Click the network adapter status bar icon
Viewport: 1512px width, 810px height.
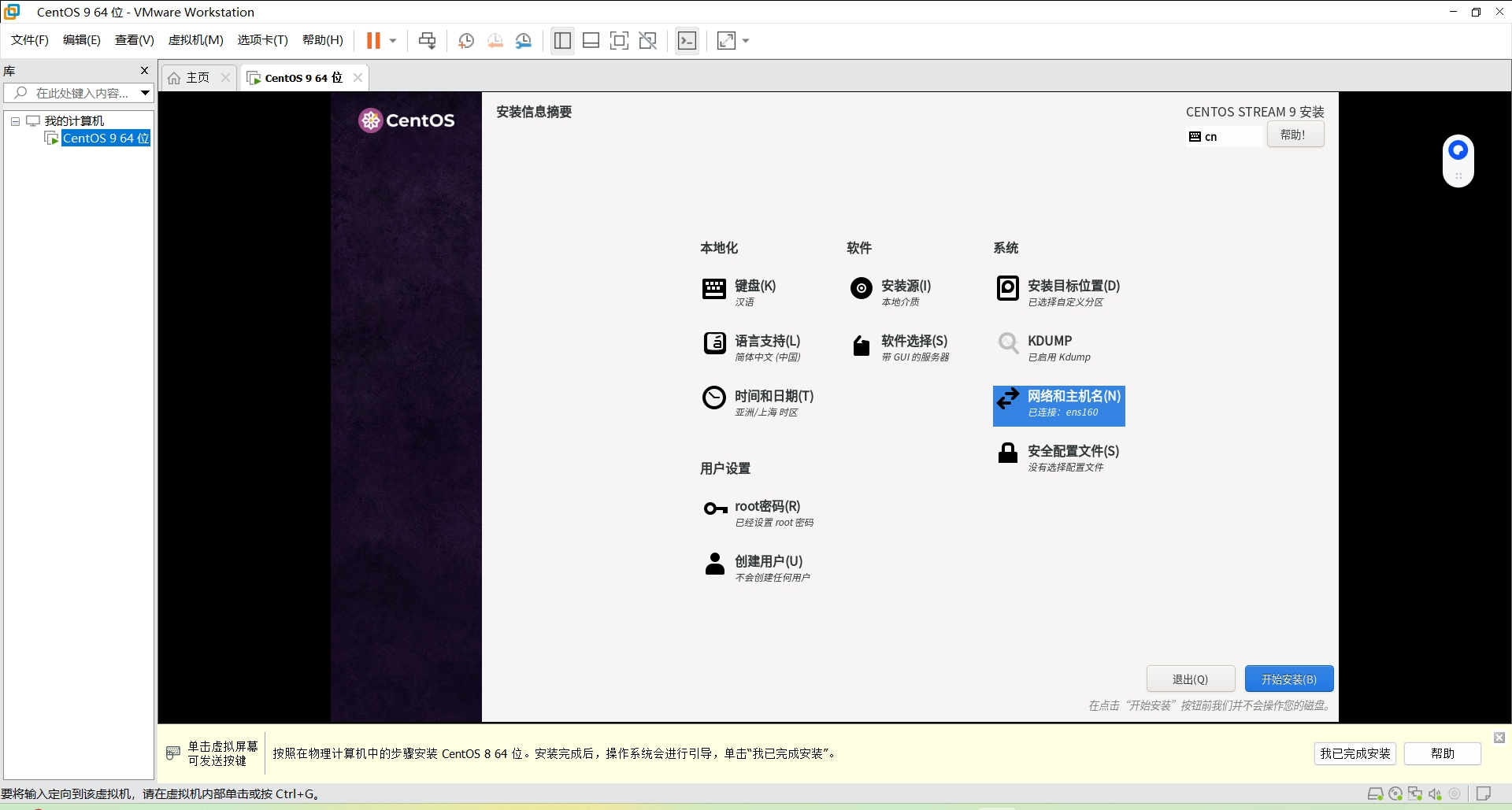(1415, 793)
